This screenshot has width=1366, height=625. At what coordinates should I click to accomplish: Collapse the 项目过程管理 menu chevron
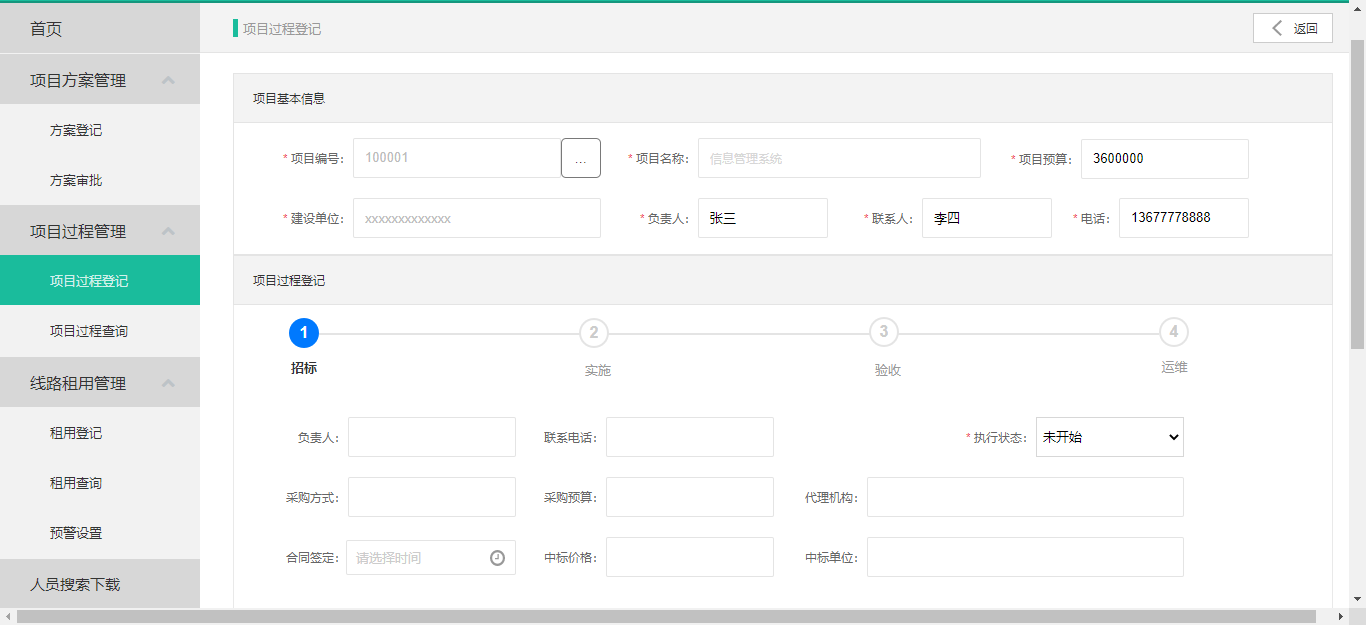click(x=168, y=231)
